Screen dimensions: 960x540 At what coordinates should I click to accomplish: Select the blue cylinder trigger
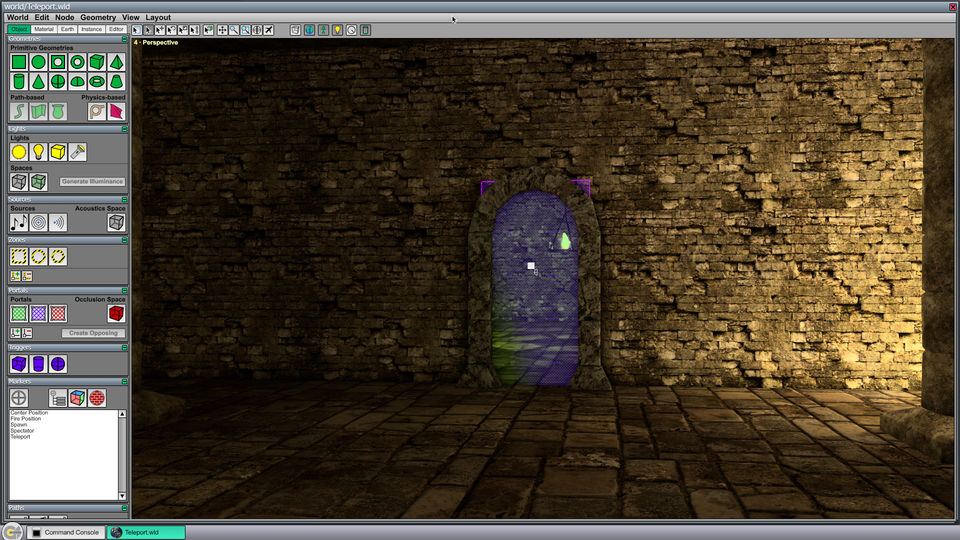point(38,364)
